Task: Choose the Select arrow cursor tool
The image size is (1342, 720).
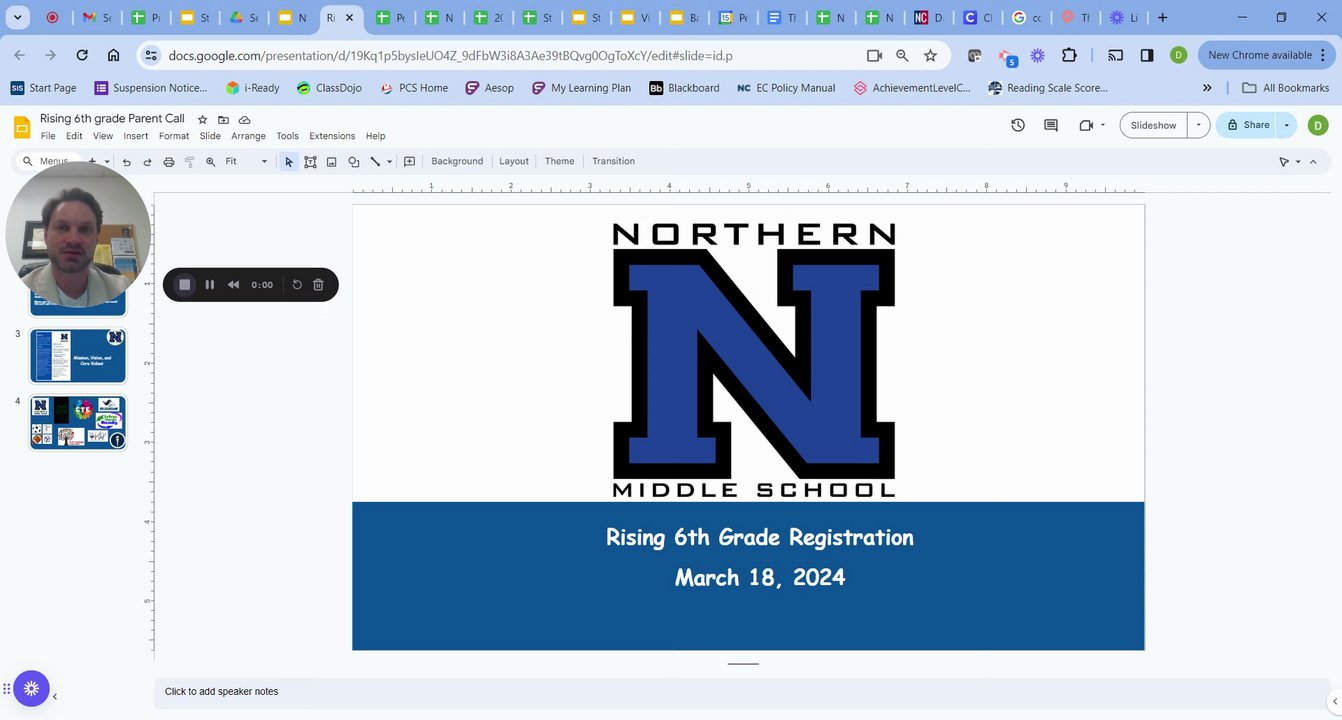Action: click(x=289, y=161)
